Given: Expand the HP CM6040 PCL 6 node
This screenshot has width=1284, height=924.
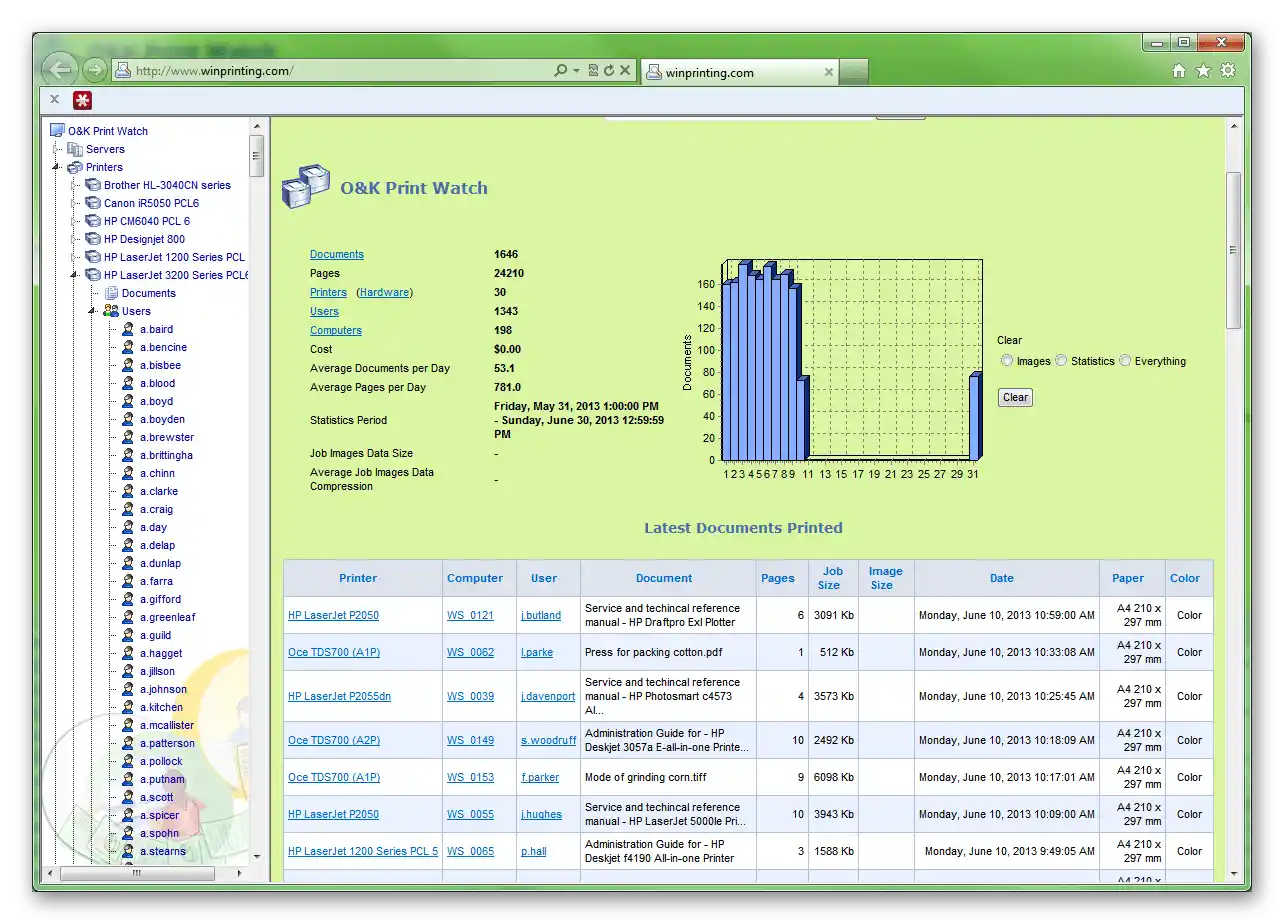Looking at the screenshot, I should click(76, 221).
